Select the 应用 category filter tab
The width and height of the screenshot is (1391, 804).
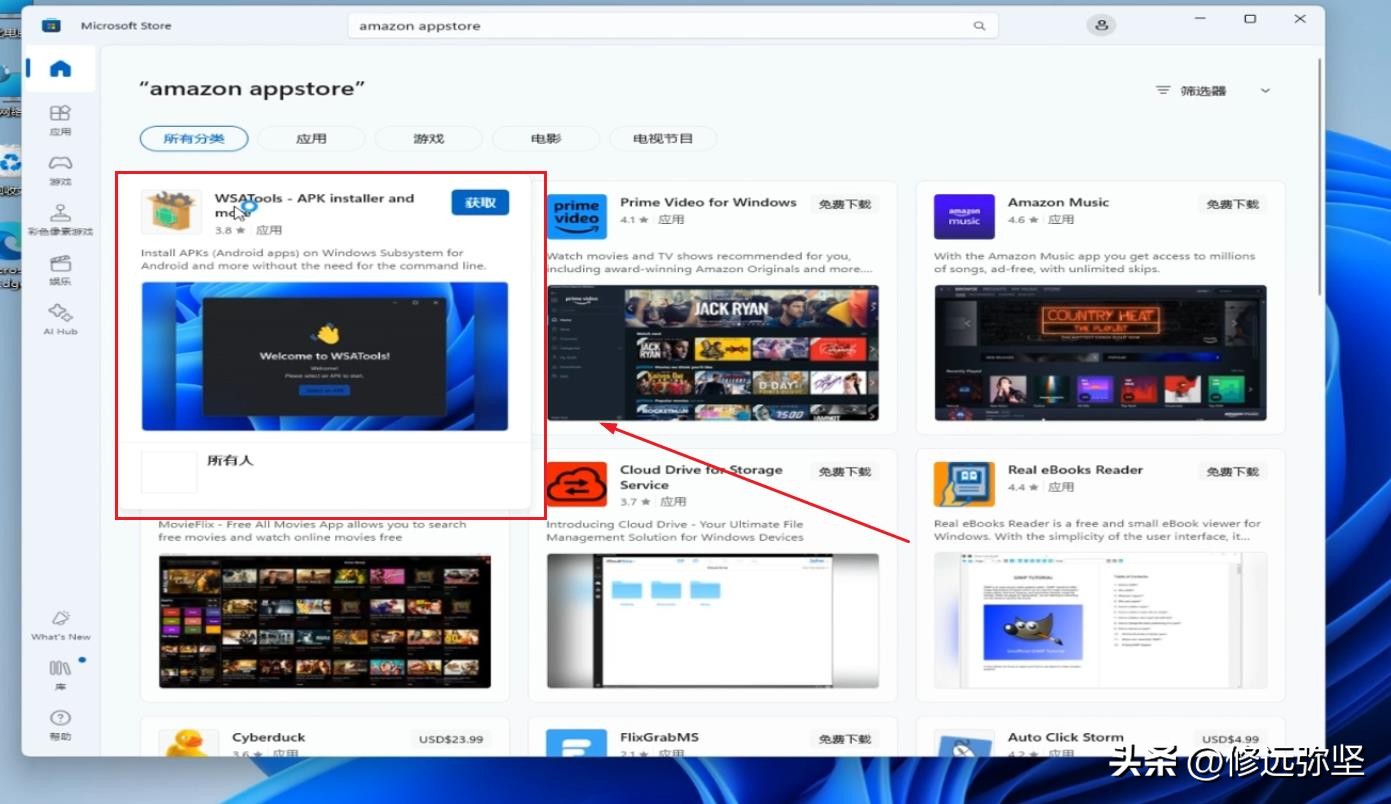click(x=311, y=138)
